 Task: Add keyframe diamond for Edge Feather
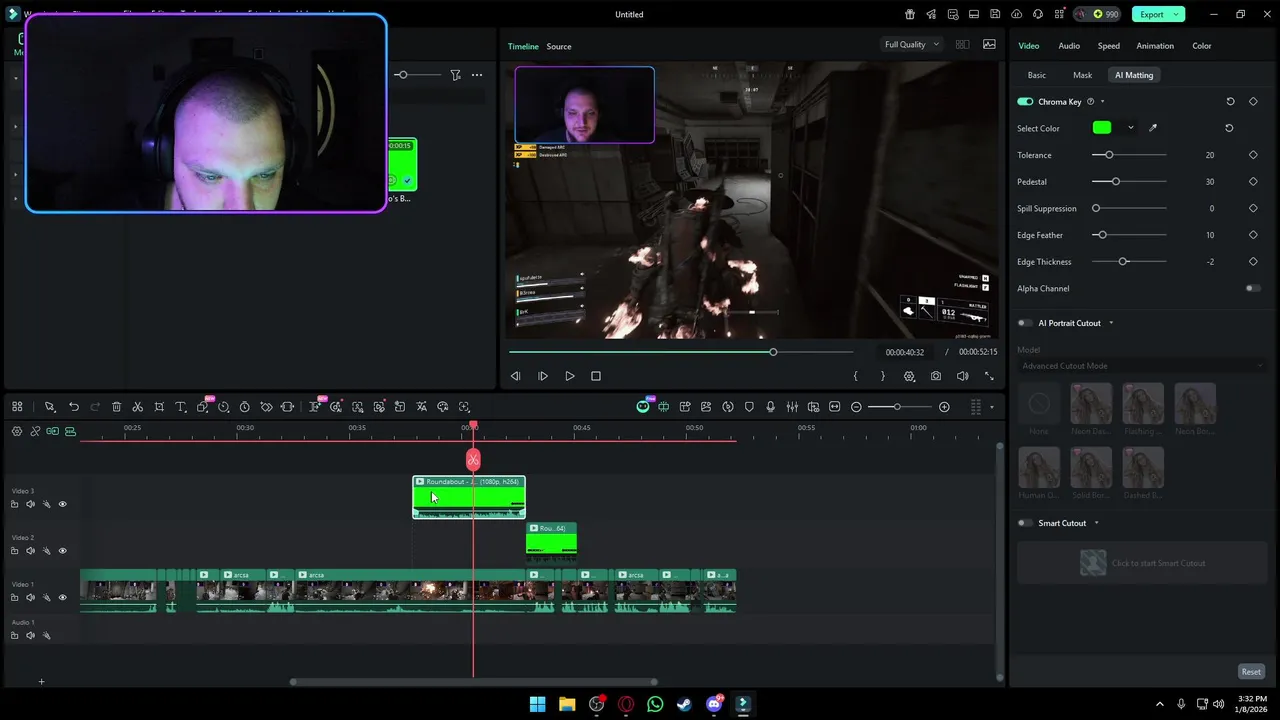click(1253, 235)
